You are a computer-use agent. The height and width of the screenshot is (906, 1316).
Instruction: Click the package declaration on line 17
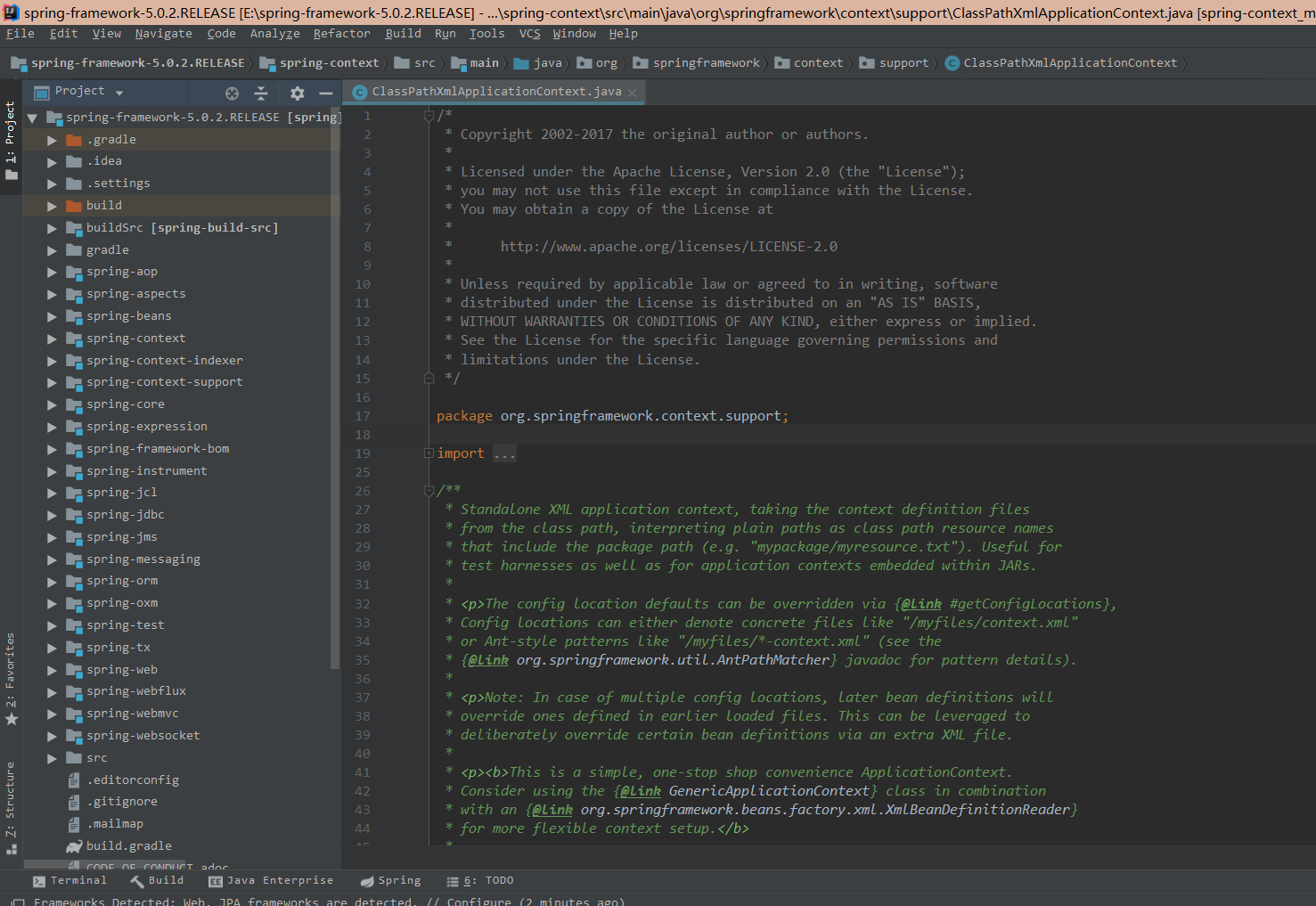[612, 416]
